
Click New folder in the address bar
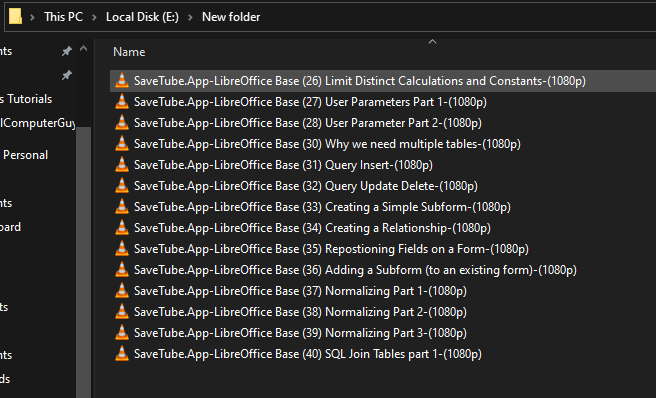(x=231, y=17)
